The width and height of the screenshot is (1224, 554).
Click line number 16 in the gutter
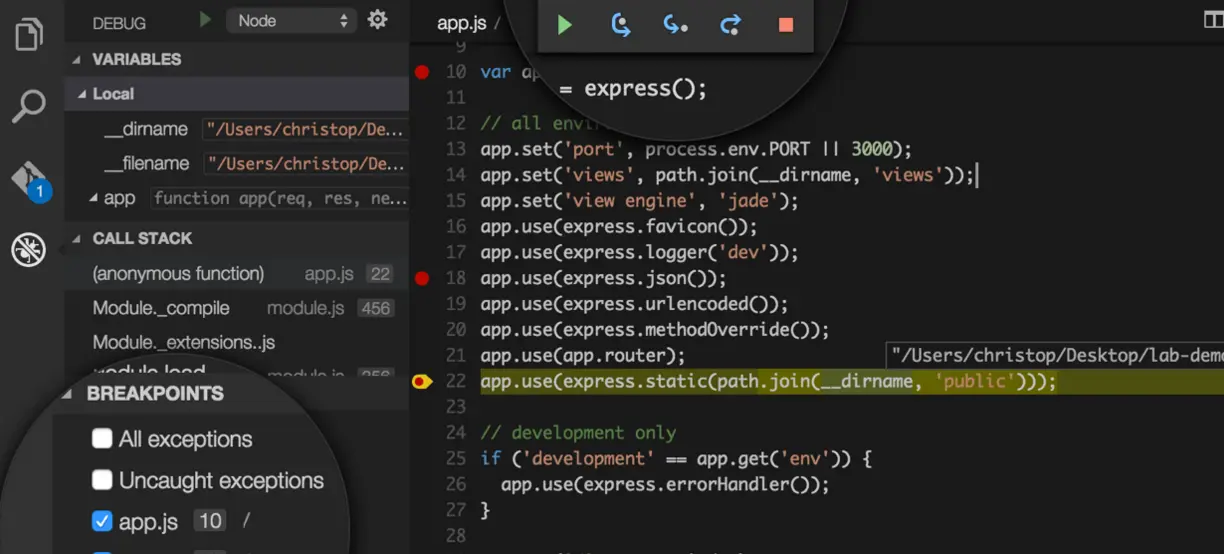click(456, 227)
